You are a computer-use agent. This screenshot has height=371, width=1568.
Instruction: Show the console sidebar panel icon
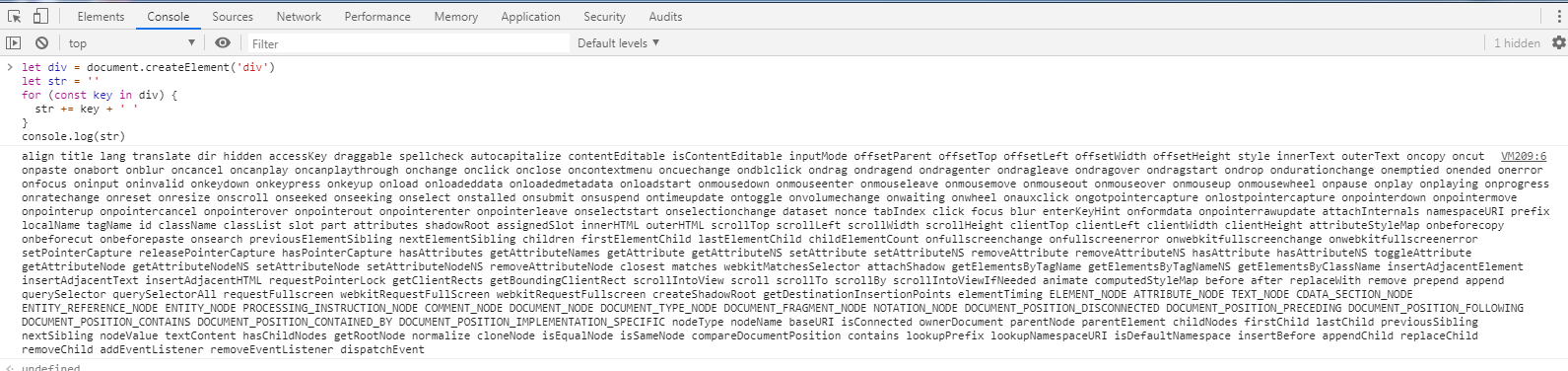pos(14,42)
